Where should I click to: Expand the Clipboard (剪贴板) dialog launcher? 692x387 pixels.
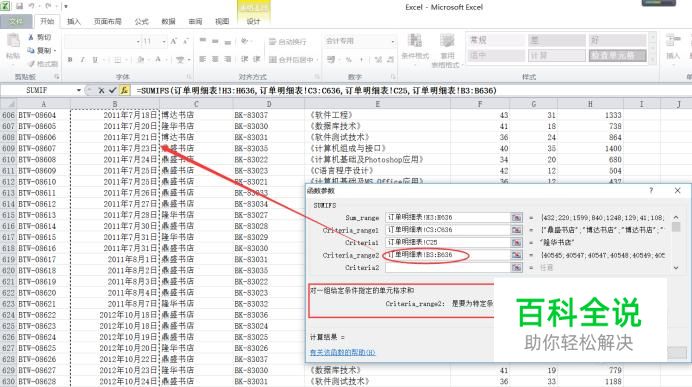pyautogui.click(x=56, y=77)
